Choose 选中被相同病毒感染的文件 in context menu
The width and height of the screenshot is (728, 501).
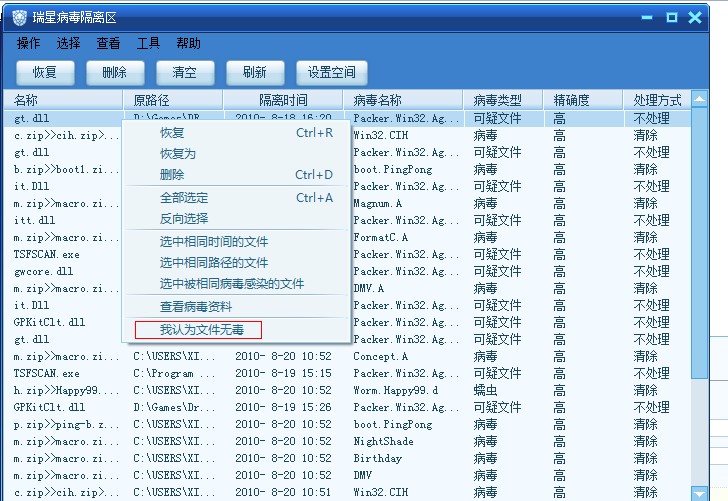(x=236, y=284)
